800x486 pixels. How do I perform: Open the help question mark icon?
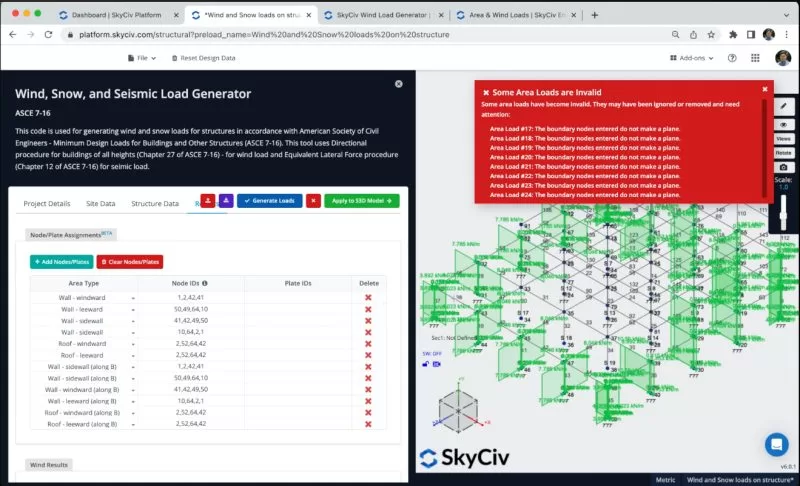[x=732, y=58]
